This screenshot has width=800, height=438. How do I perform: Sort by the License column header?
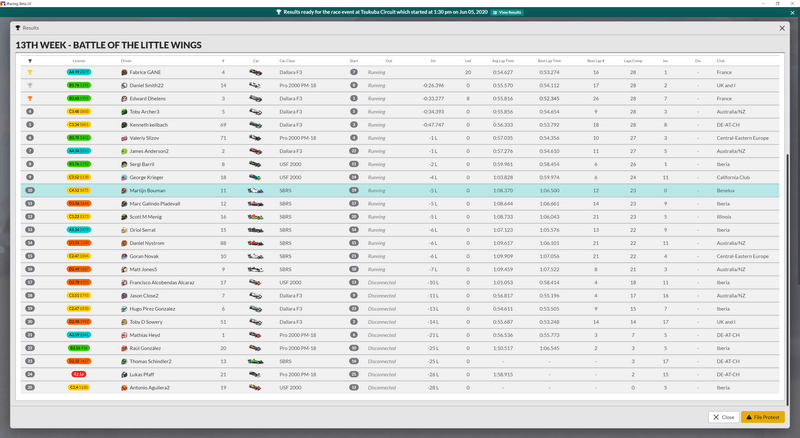point(79,61)
